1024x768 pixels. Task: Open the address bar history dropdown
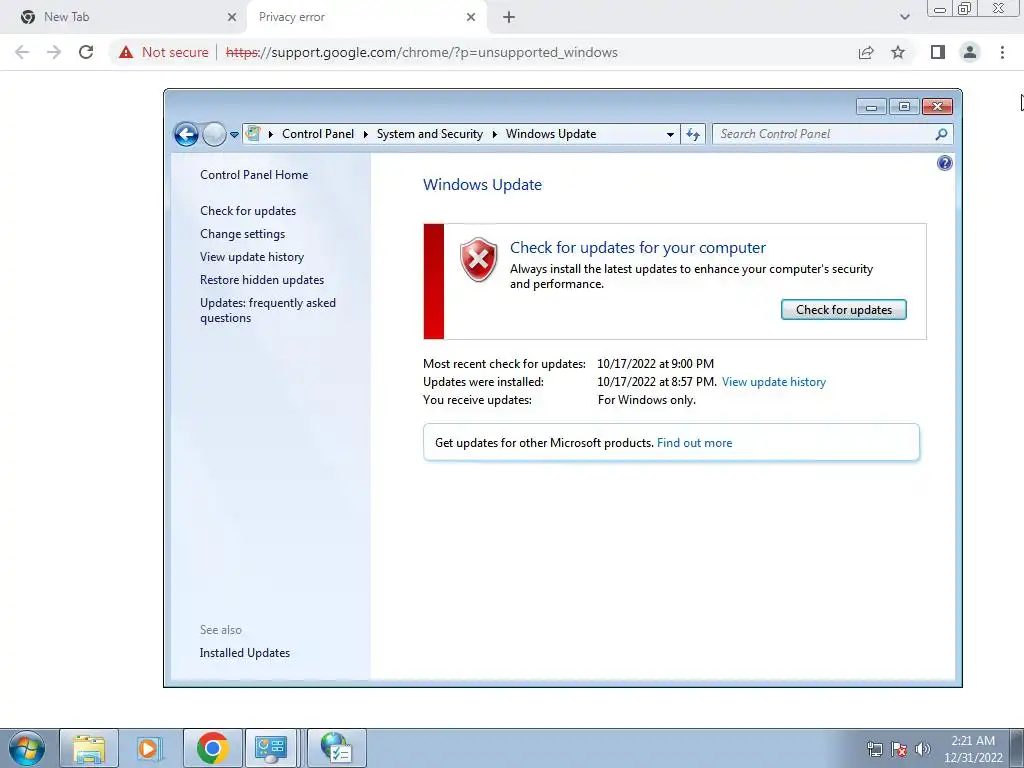tap(670, 135)
